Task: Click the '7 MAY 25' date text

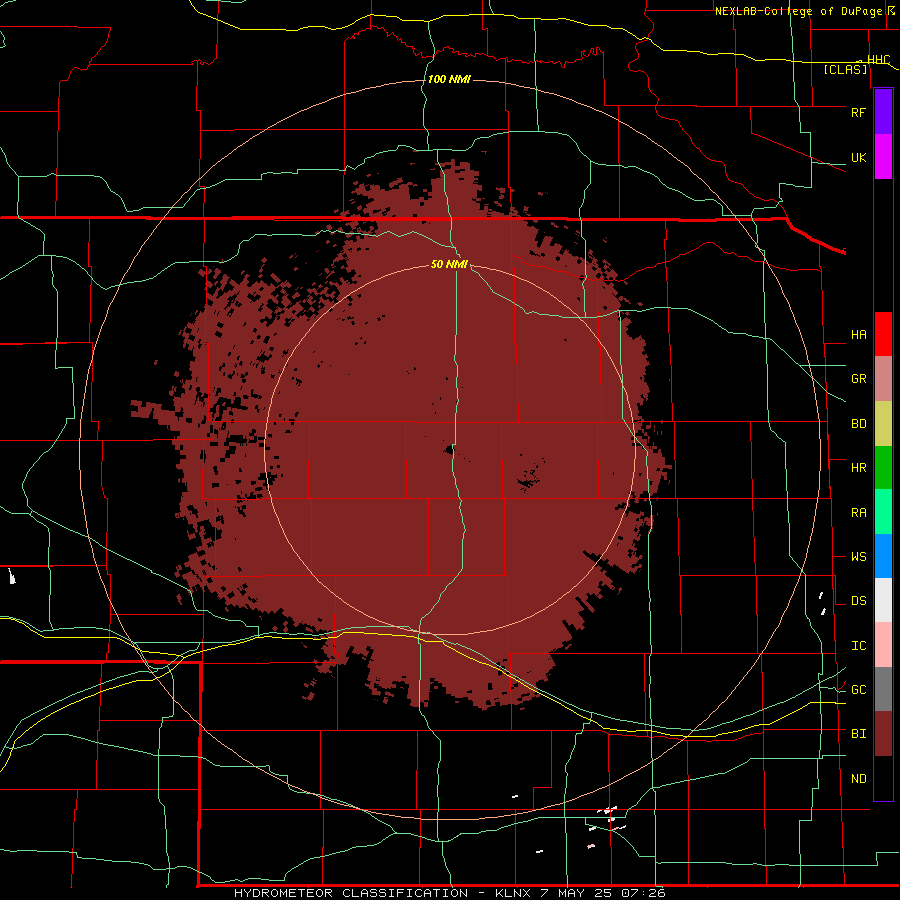Action: click(x=576, y=893)
